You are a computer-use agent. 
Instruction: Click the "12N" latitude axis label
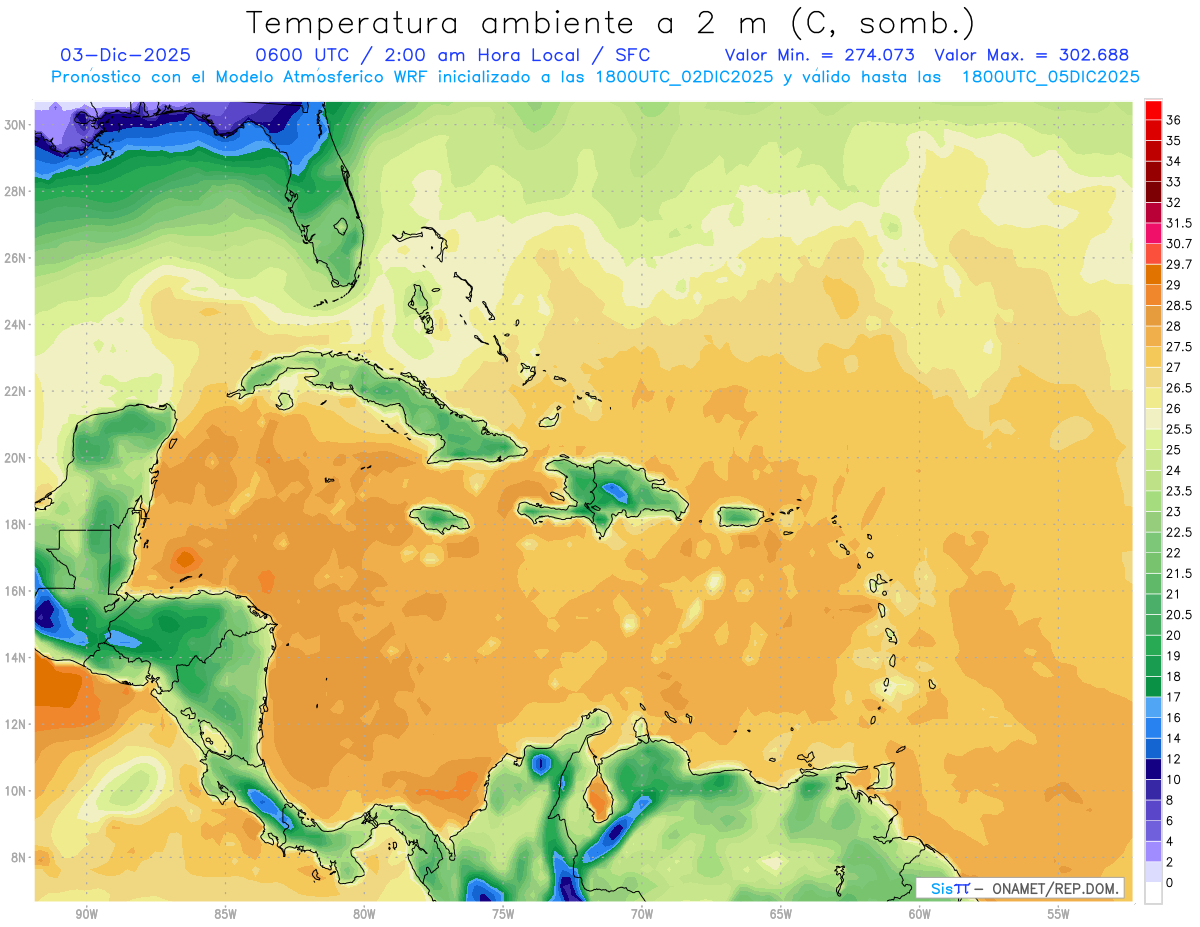[15, 724]
